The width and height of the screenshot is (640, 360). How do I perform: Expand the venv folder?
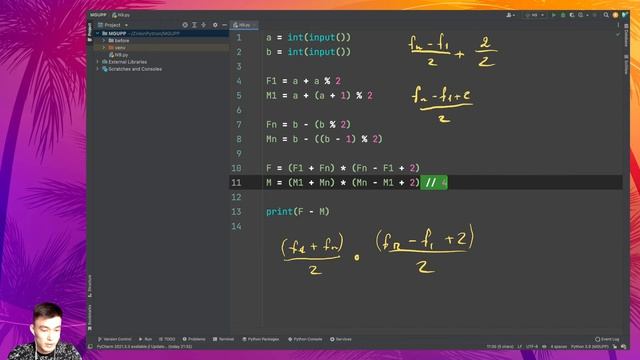[104, 48]
